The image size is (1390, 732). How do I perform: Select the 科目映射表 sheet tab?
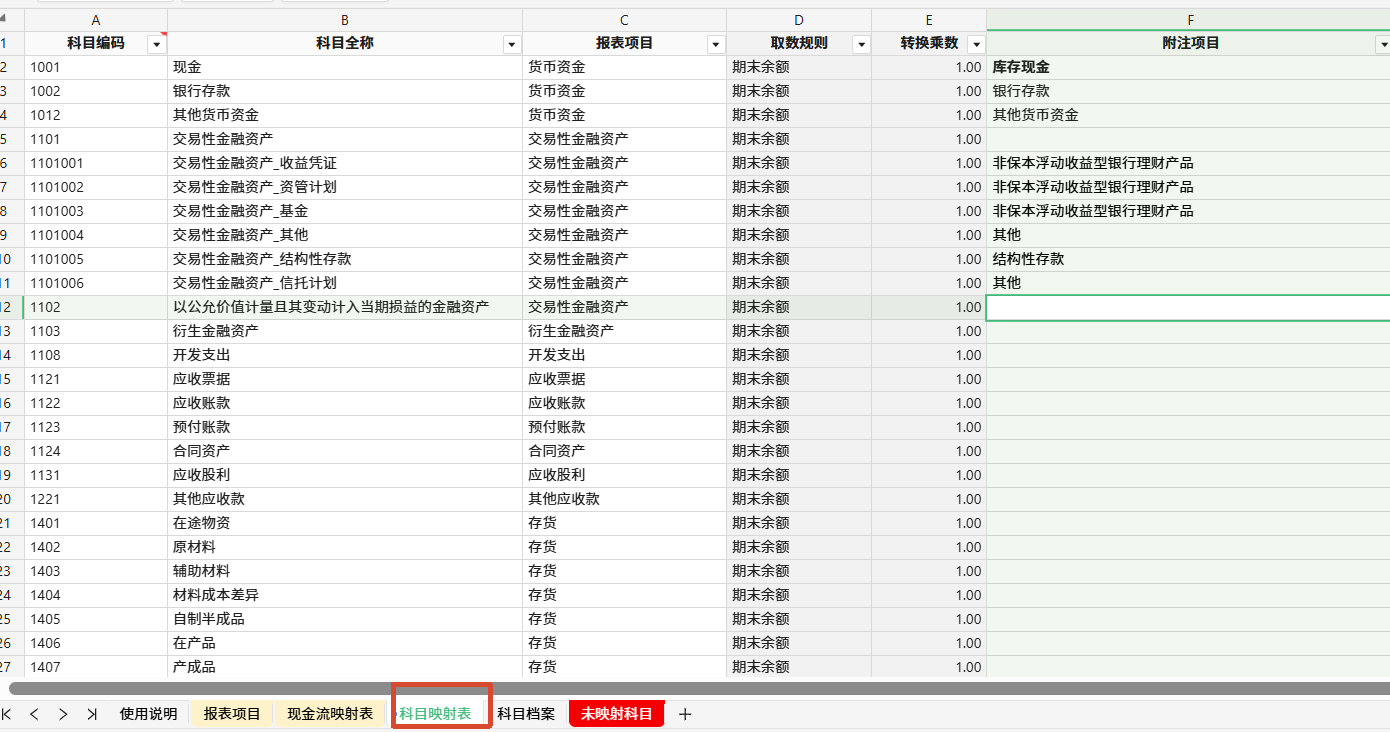coord(435,714)
